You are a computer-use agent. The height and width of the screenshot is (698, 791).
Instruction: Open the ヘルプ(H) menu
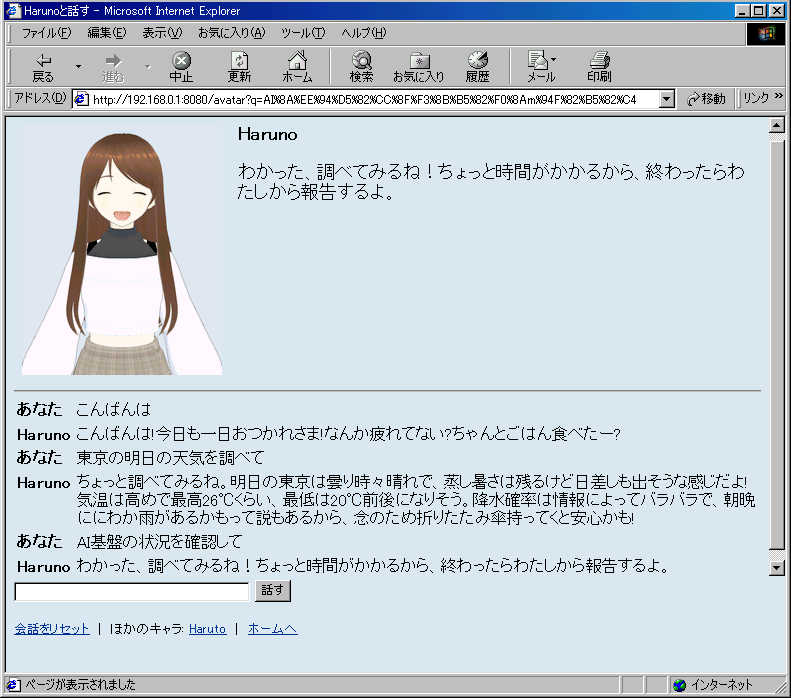(363, 33)
